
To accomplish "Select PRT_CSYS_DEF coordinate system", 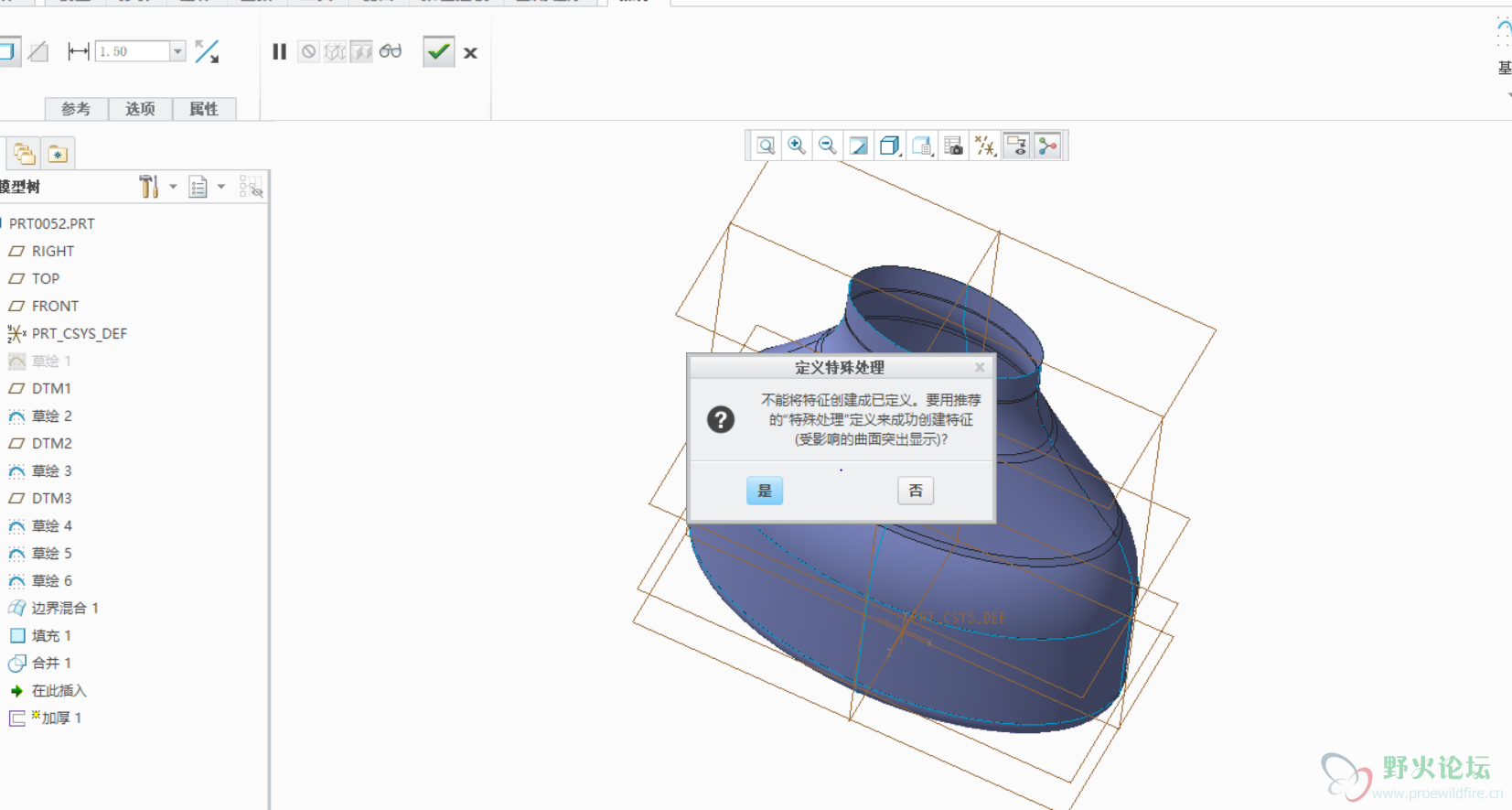I will 79,333.
